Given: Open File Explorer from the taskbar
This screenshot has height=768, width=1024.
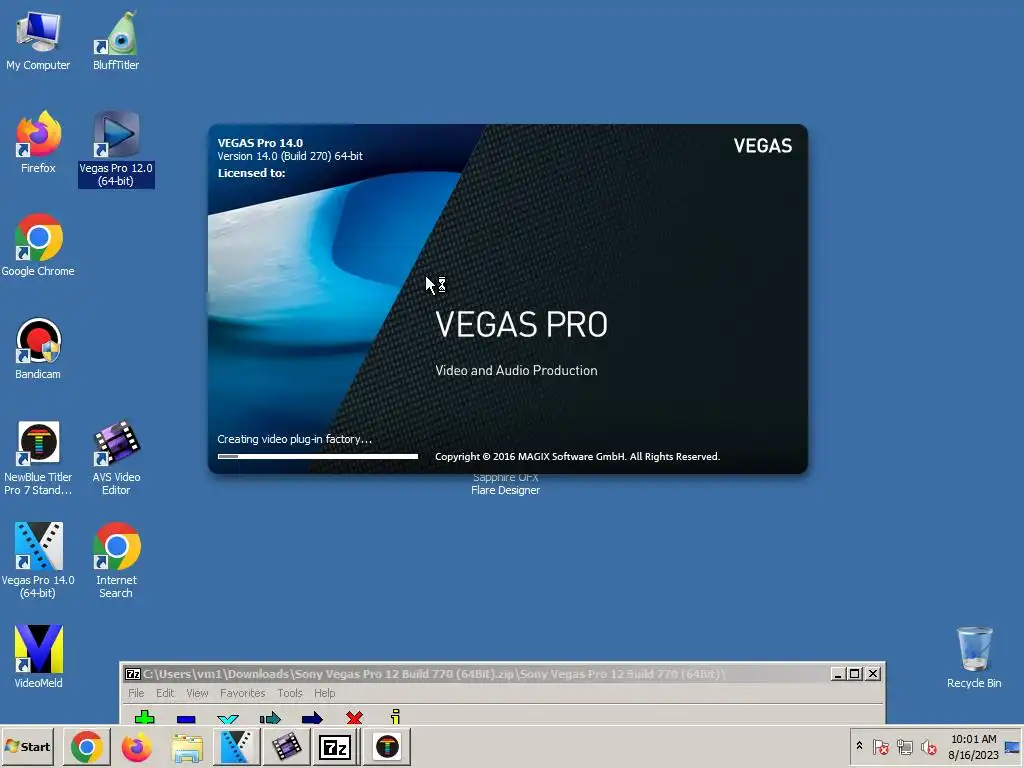Looking at the screenshot, I should [187, 747].
